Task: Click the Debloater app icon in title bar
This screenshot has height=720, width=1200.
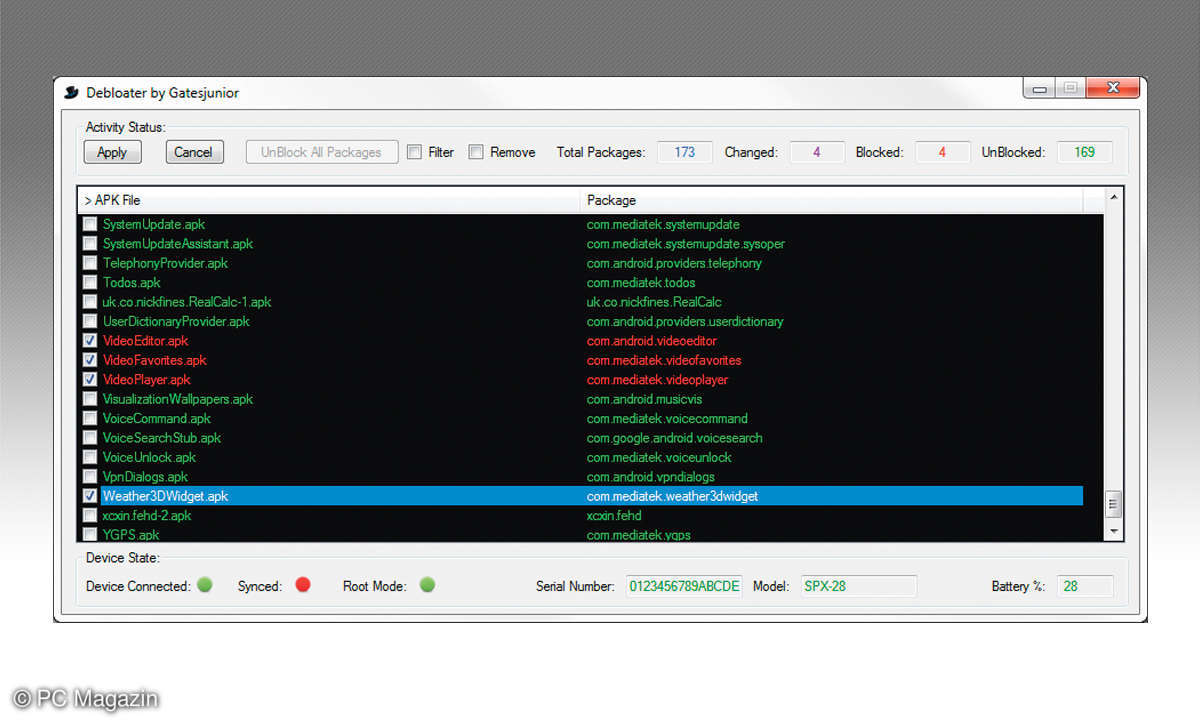Action: point(71,93)
